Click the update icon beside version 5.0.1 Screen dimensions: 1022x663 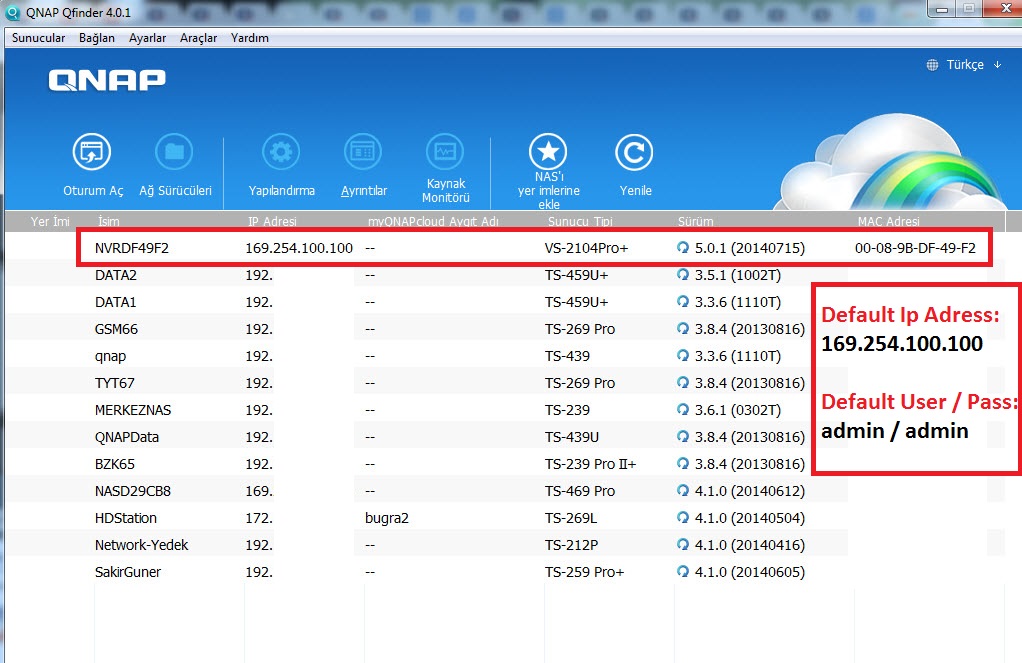[683, 248]
